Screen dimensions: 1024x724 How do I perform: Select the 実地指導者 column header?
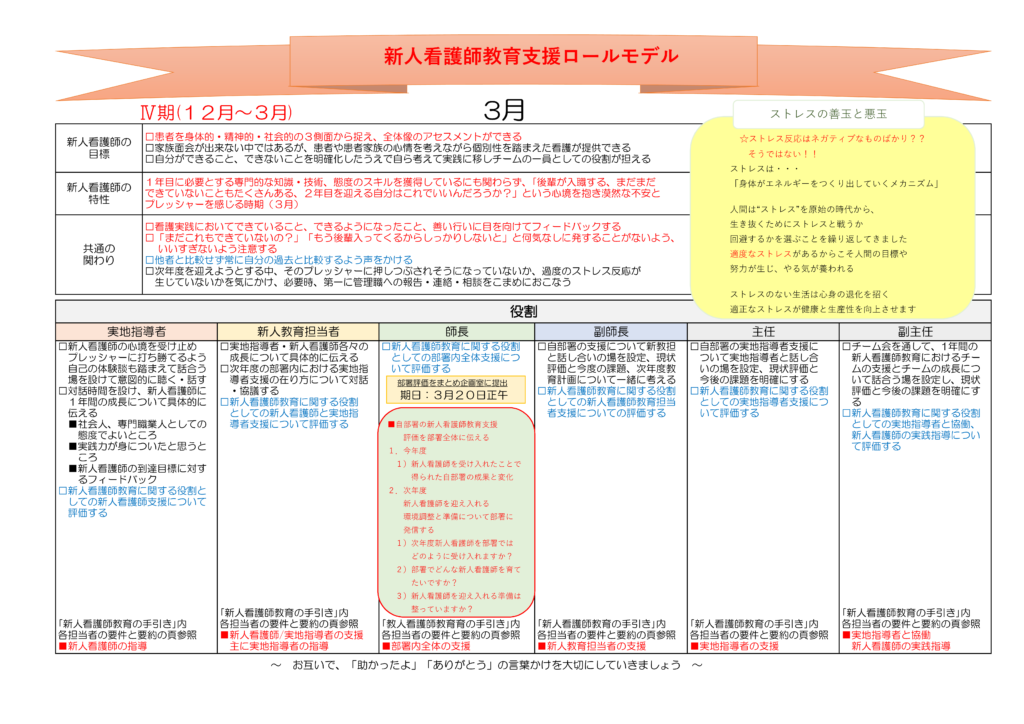[136, 332]
